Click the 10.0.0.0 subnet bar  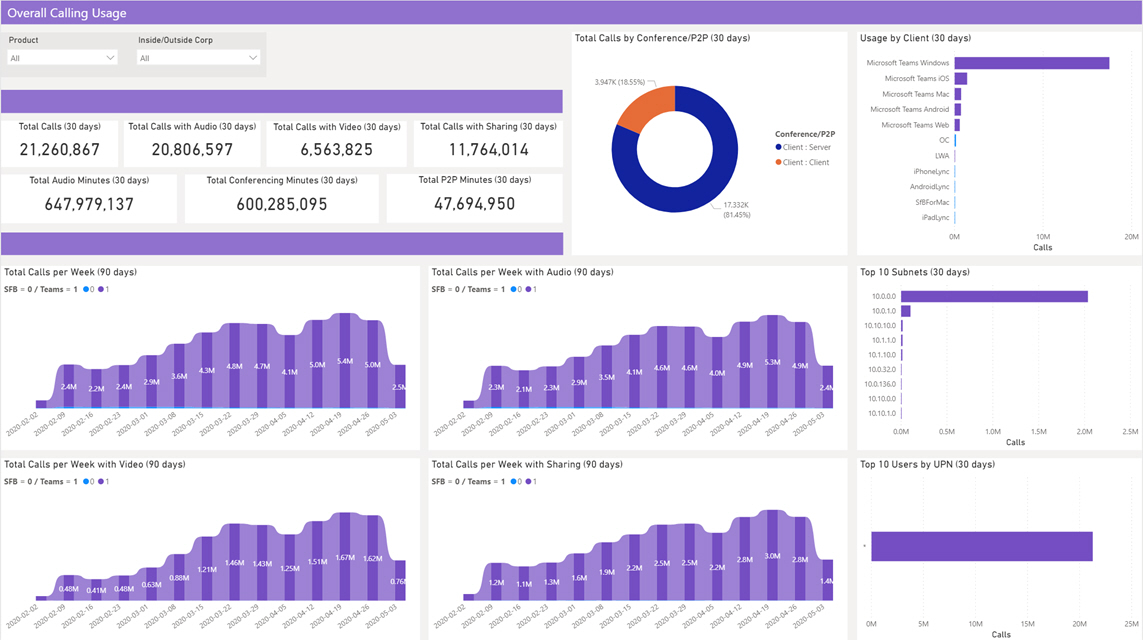(x=994, y=297)
